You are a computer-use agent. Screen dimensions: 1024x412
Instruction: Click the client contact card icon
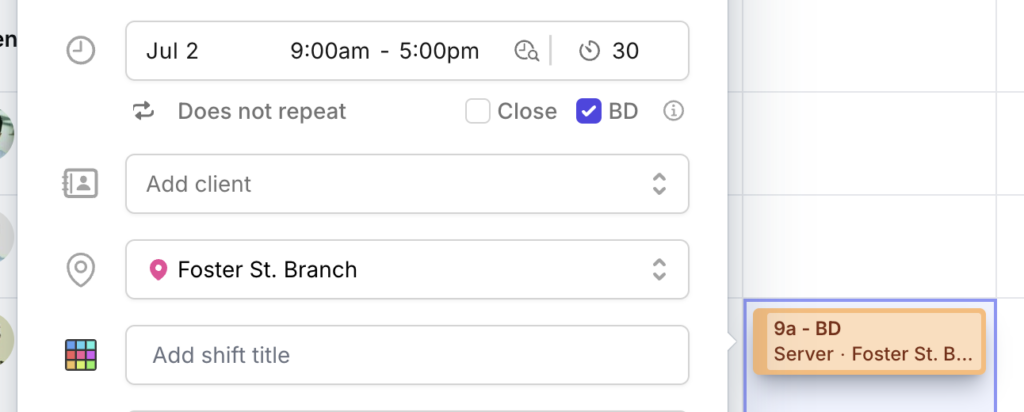click(80, 183)
